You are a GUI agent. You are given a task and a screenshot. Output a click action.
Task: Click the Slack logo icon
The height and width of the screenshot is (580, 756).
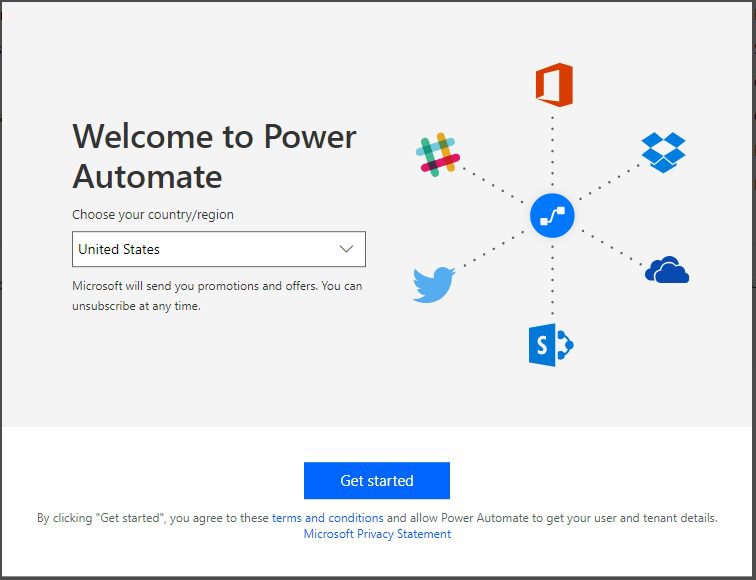tap(437, 154)
